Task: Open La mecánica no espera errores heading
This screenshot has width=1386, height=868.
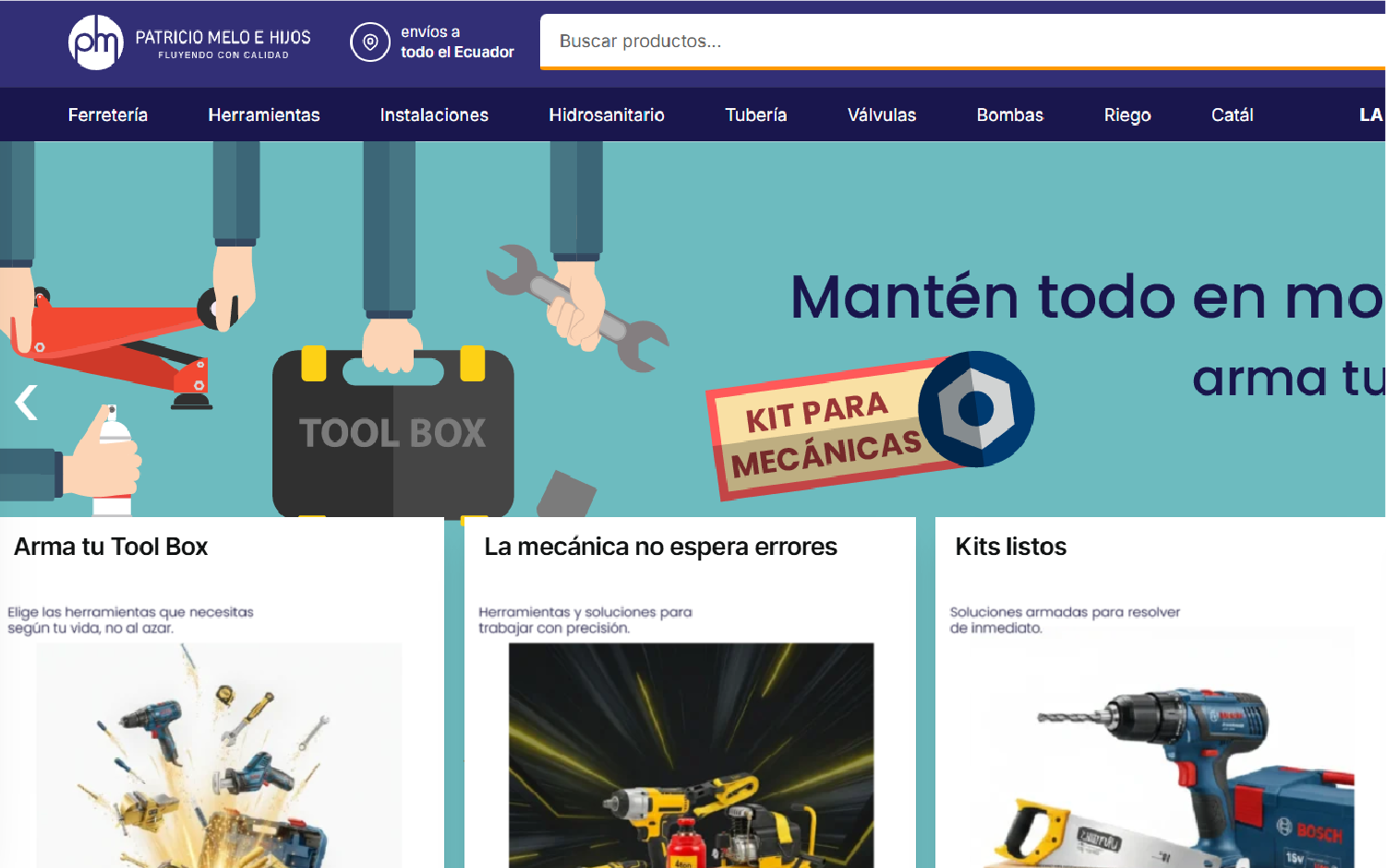Action: 660,547
